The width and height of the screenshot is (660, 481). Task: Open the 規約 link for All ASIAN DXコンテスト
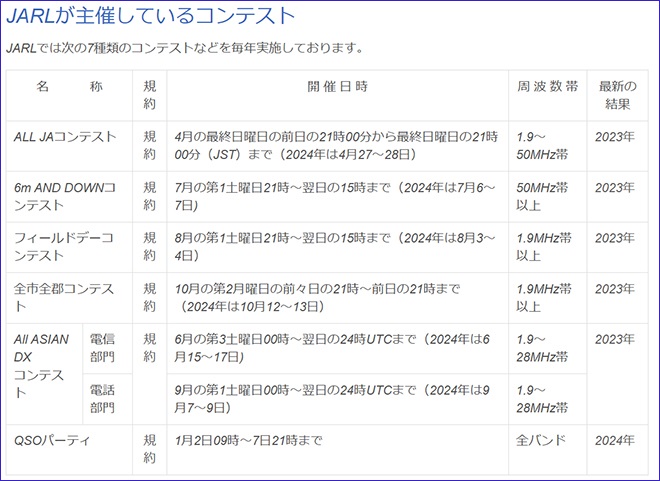coord(149,348)
